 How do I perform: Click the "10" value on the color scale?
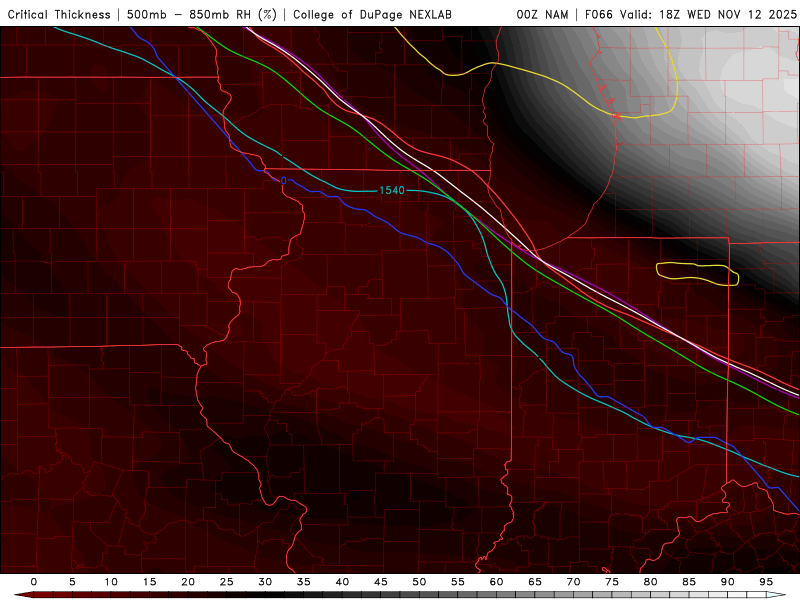pyautogui.click(x=111, y=582)
